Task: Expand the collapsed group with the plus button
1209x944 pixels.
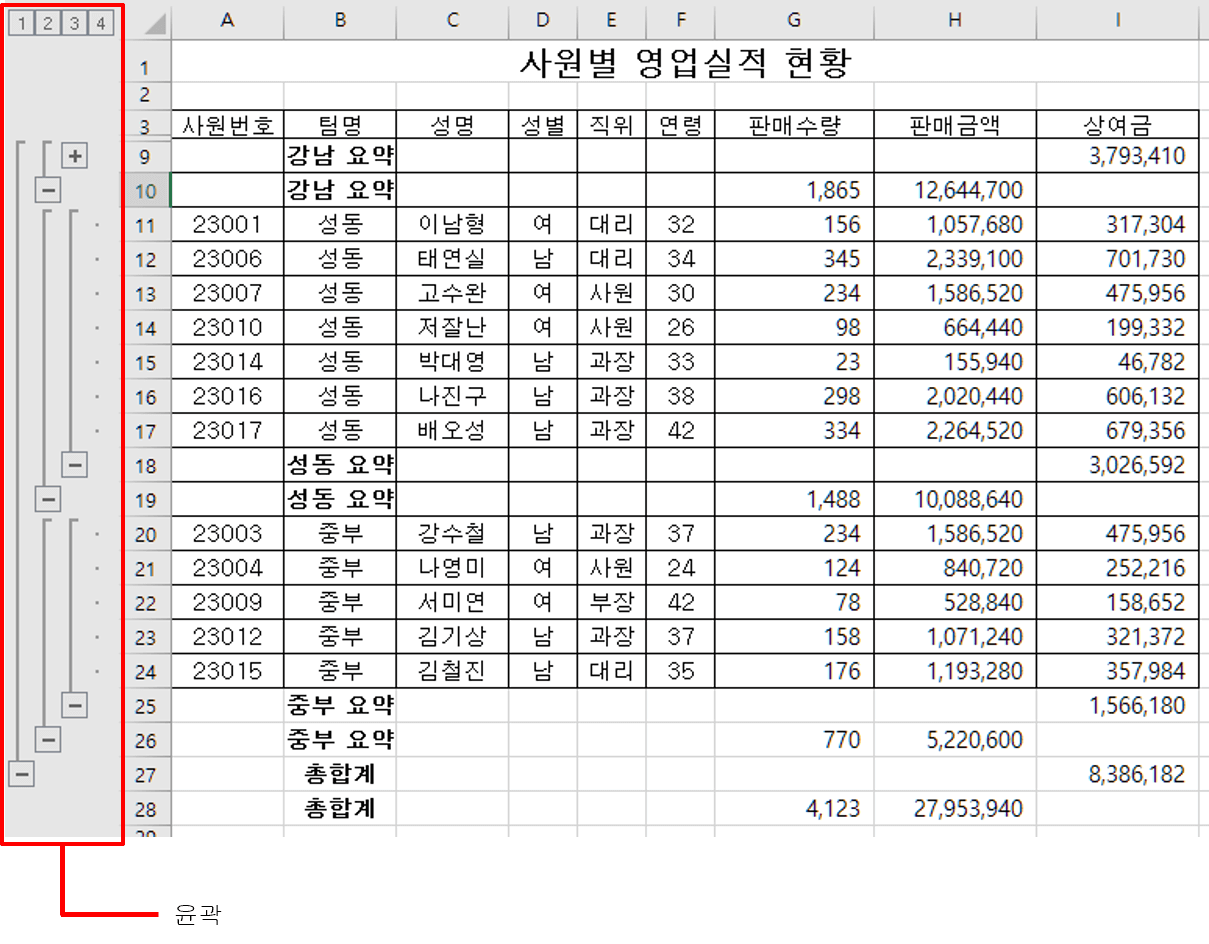Action: (76, 155)
